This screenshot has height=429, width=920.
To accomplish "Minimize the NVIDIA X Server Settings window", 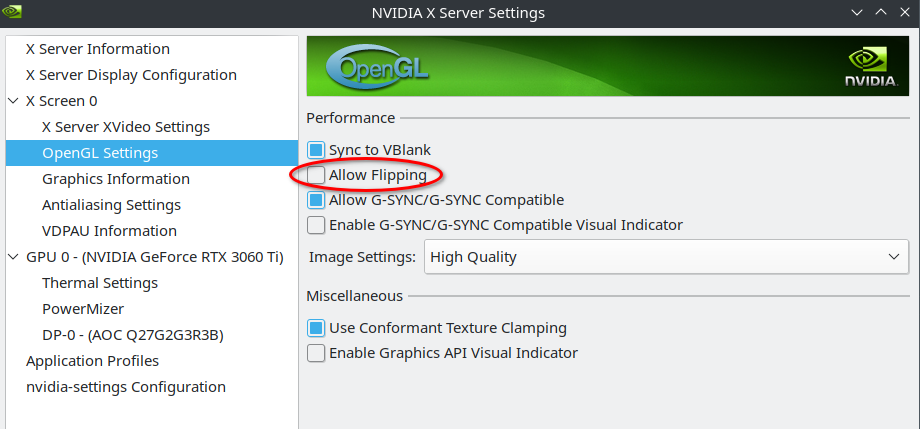I will [x=857, y=13].
